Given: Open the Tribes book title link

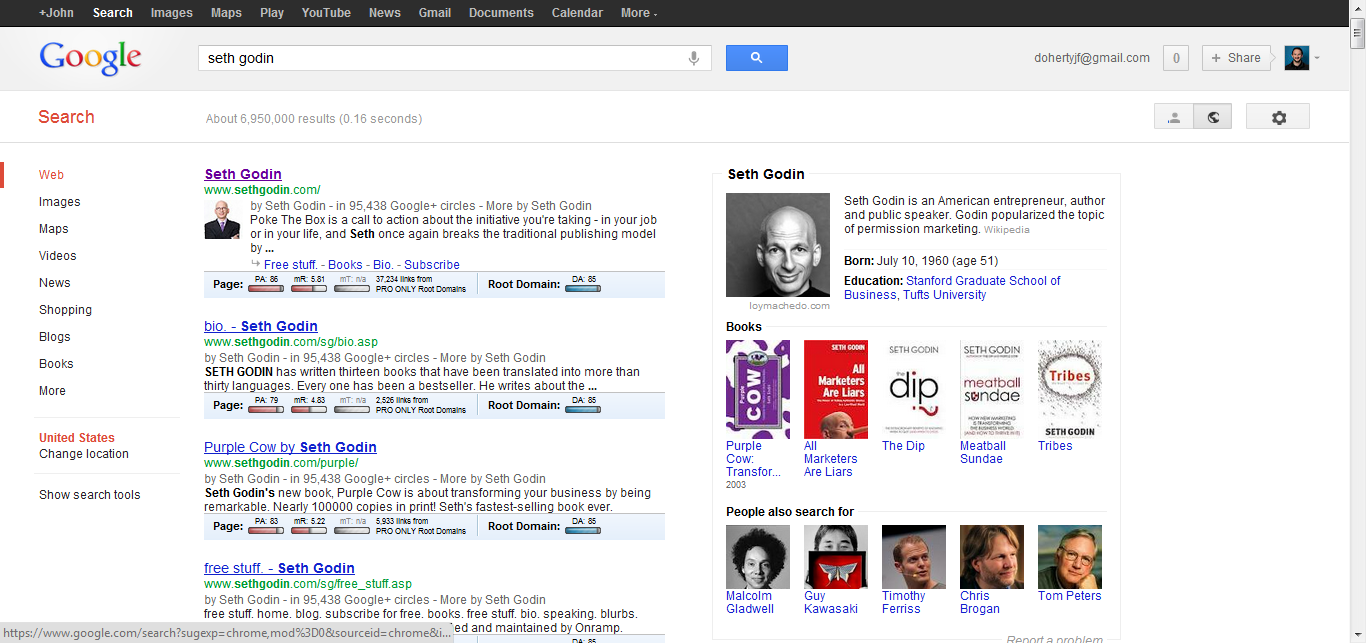Looking at the screenshot, I should [1055, 446].
